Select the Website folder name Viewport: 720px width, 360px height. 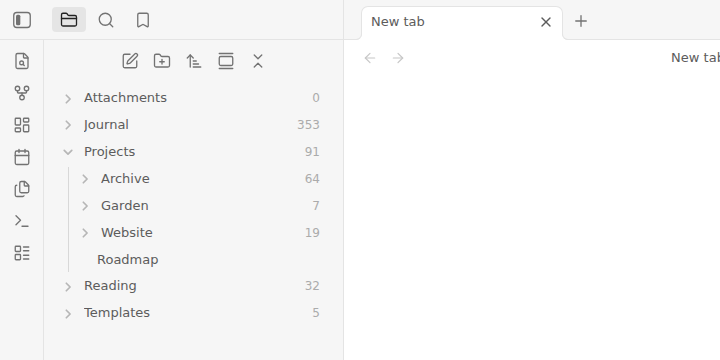(127, 233)
